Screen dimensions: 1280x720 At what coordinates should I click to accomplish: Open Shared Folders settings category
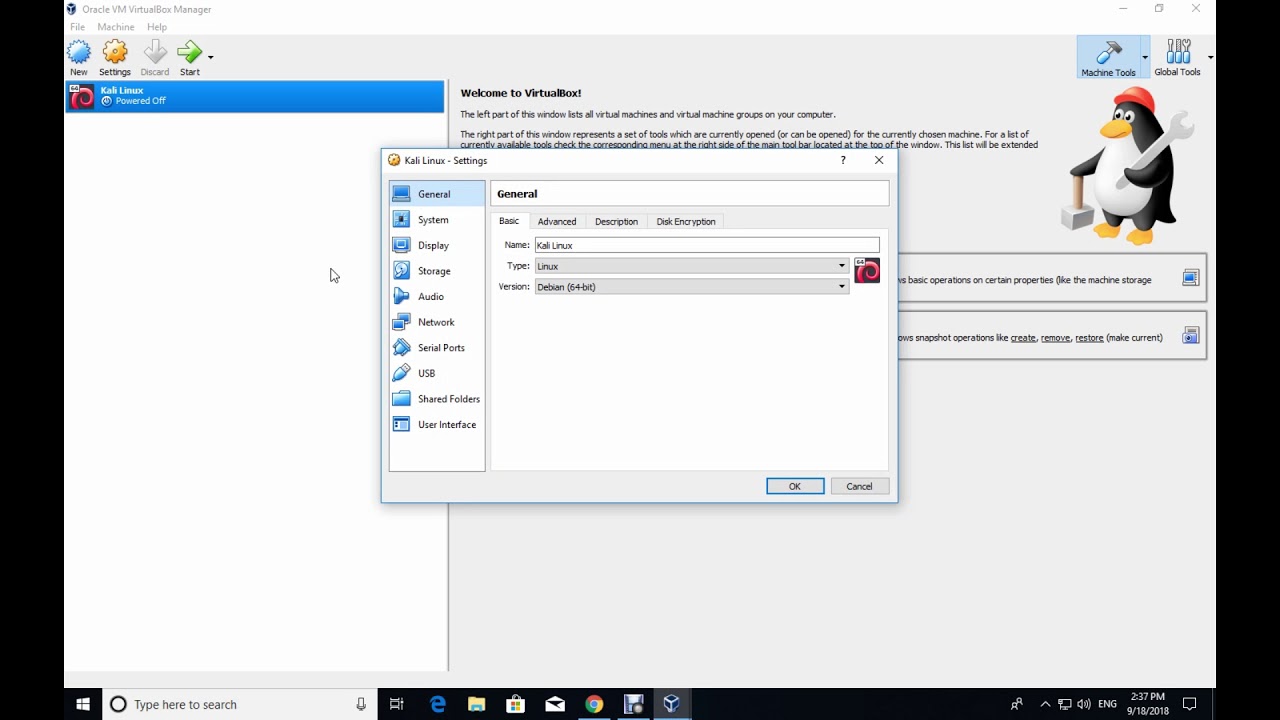(437, 399)
